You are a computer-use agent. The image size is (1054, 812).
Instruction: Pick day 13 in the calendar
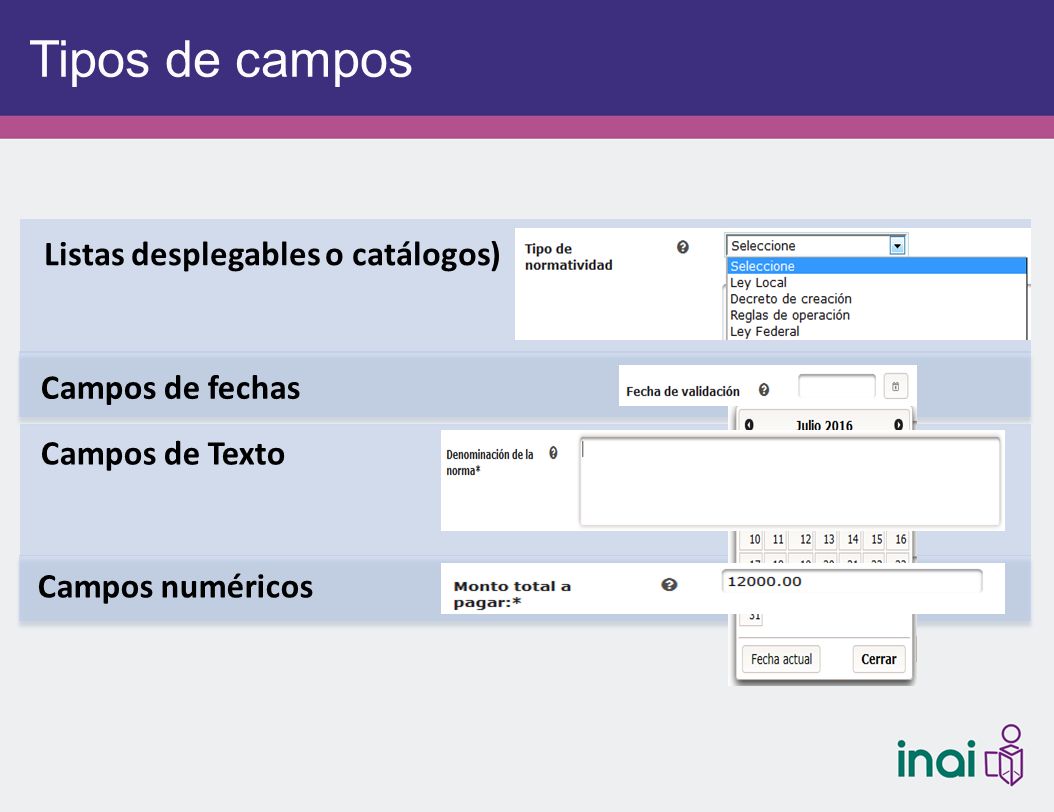click(x=829, y=539)
